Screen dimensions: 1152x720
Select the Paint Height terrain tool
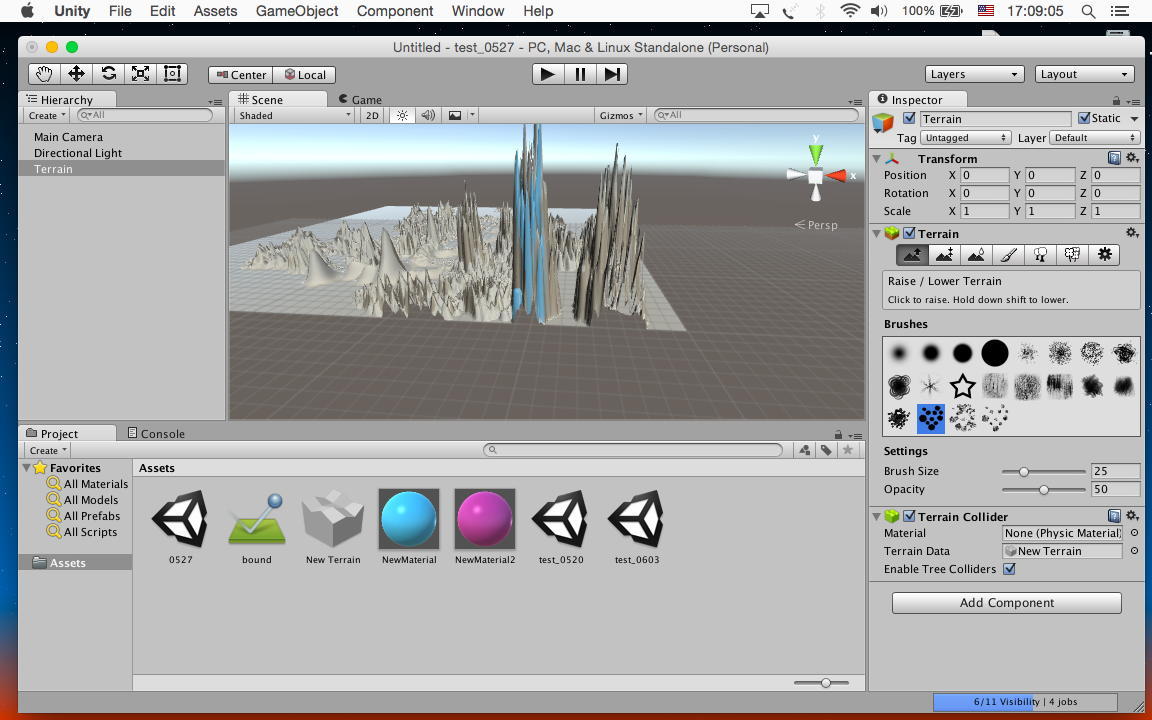tap(944, 255)
